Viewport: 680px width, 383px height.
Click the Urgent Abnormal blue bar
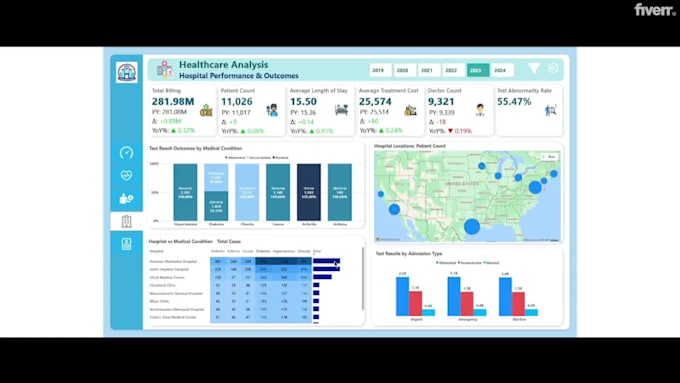(x=402, y=296)
